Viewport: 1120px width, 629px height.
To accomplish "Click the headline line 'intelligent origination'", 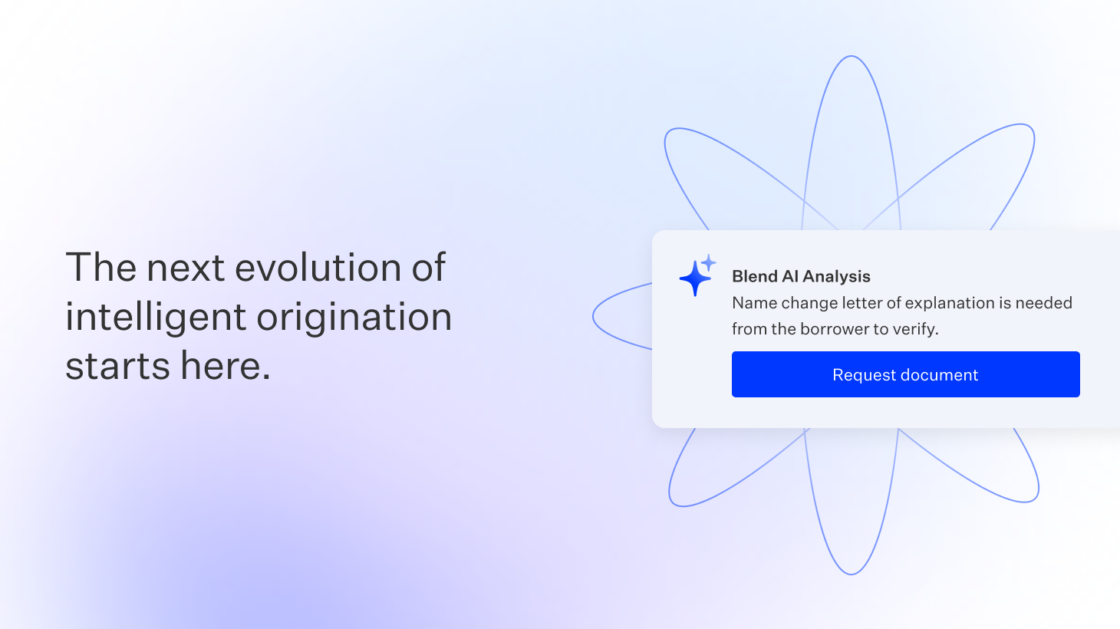I will (258, 317).
